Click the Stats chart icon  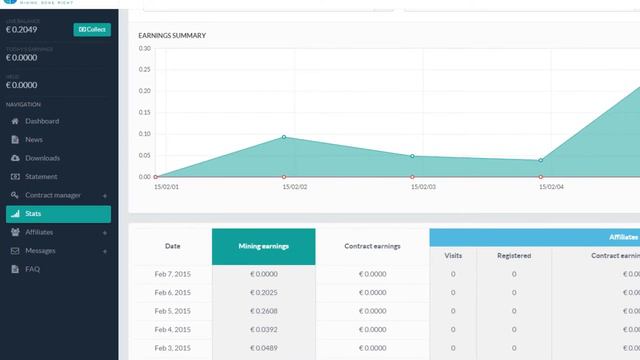tap(15, 213)
